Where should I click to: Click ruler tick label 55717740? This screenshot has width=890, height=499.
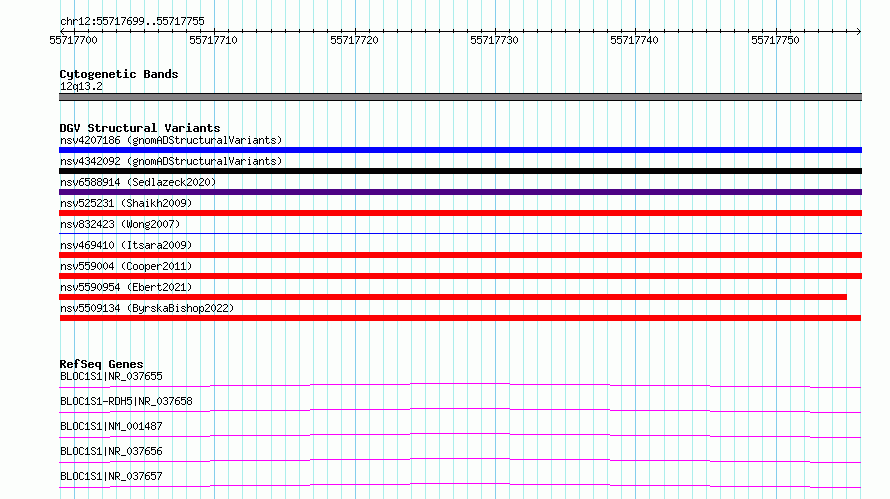click(x=635, y=40)
